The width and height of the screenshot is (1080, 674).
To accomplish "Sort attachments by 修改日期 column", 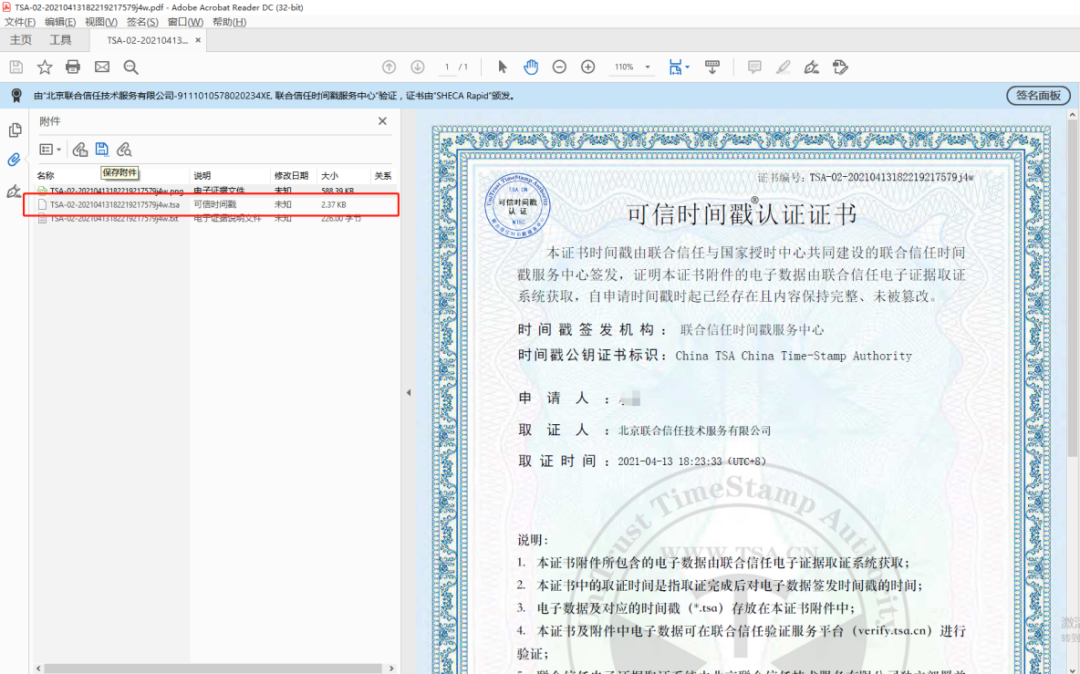I will click(x=291, y=176).
